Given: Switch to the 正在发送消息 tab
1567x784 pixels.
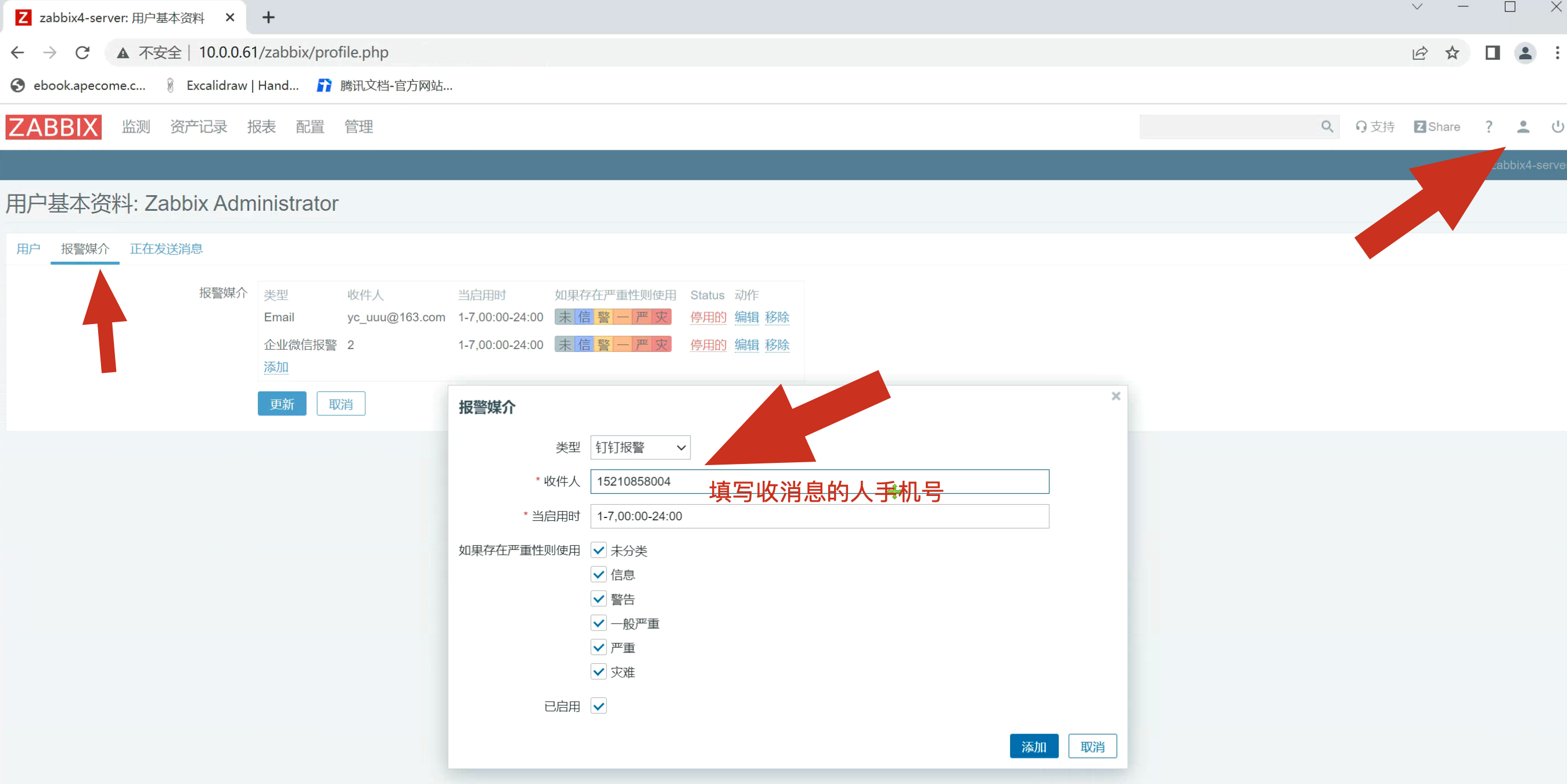Looking at the screenshot, I should pyautogui.click(x=166, y=249).
